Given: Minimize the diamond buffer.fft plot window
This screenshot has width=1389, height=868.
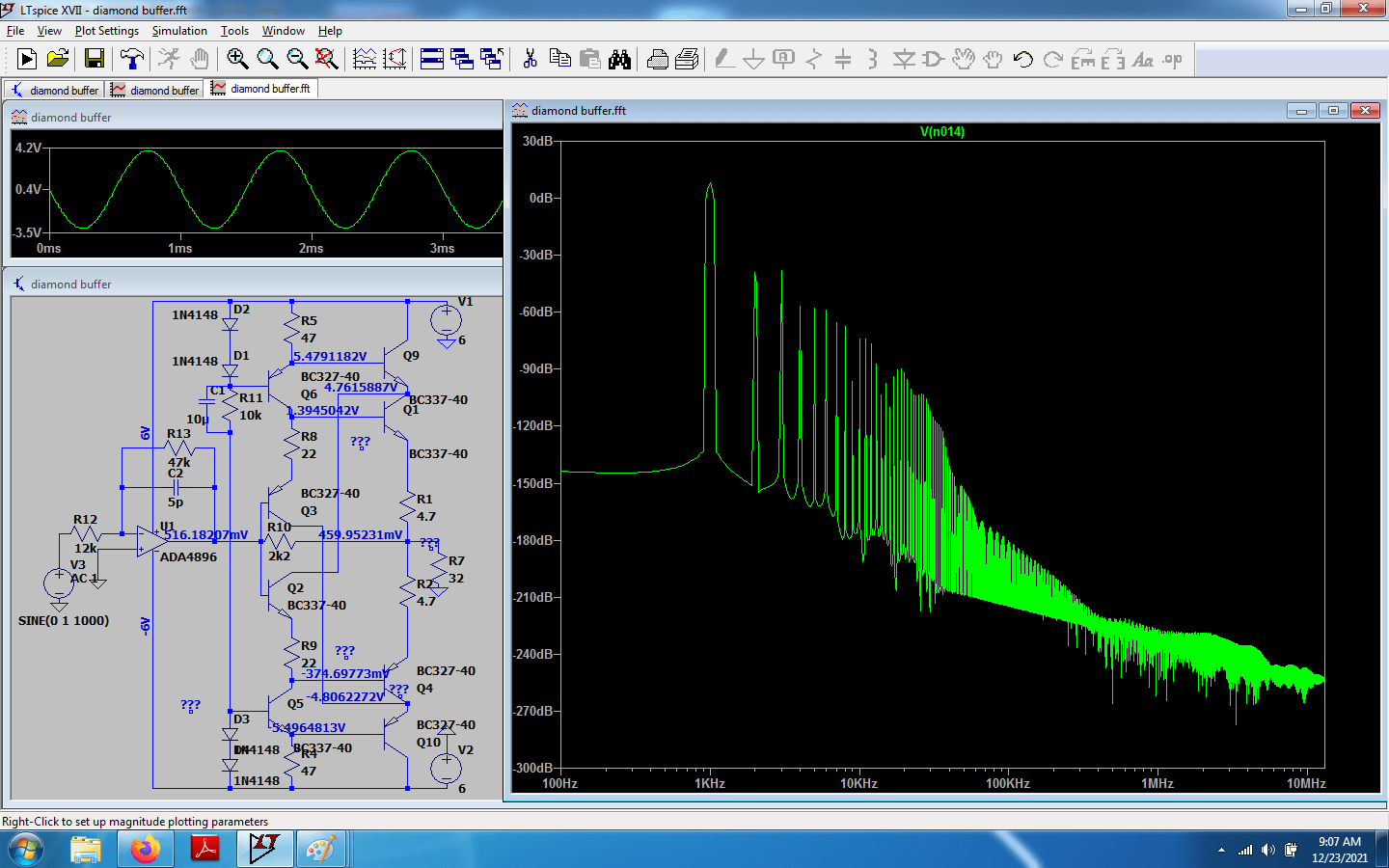Looking at the screenshot, I should click(x=1301, y=111).
